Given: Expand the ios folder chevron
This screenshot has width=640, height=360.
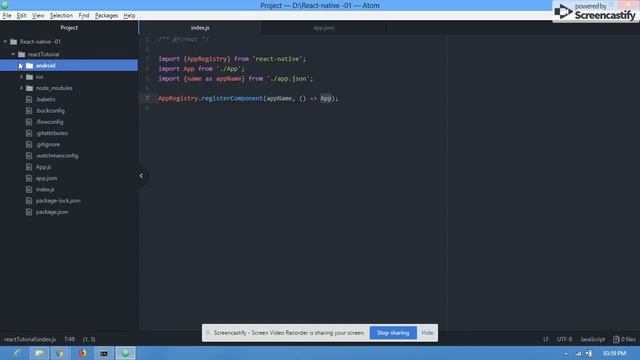Looking at the screenshot, I should (x=21, y=77).
